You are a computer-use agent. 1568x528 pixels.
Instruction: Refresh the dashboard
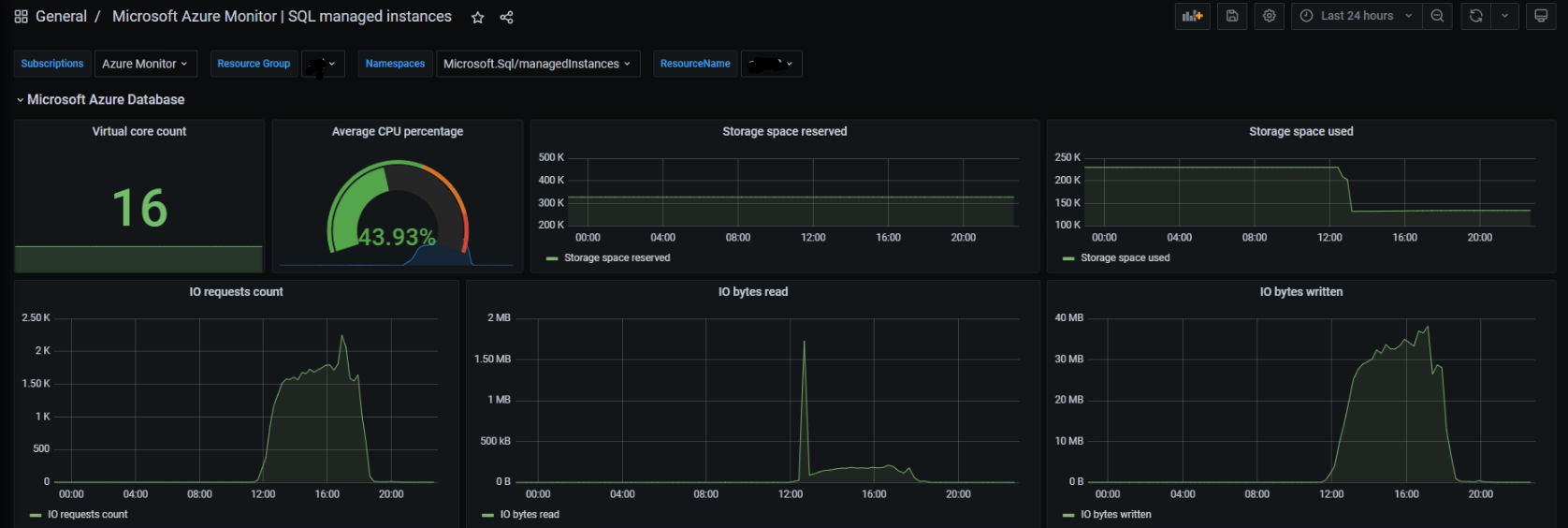1475,16
